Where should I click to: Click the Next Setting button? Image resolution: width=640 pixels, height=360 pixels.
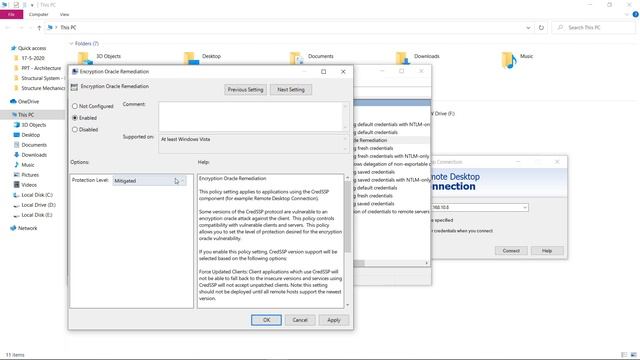(x=291, y=90)
